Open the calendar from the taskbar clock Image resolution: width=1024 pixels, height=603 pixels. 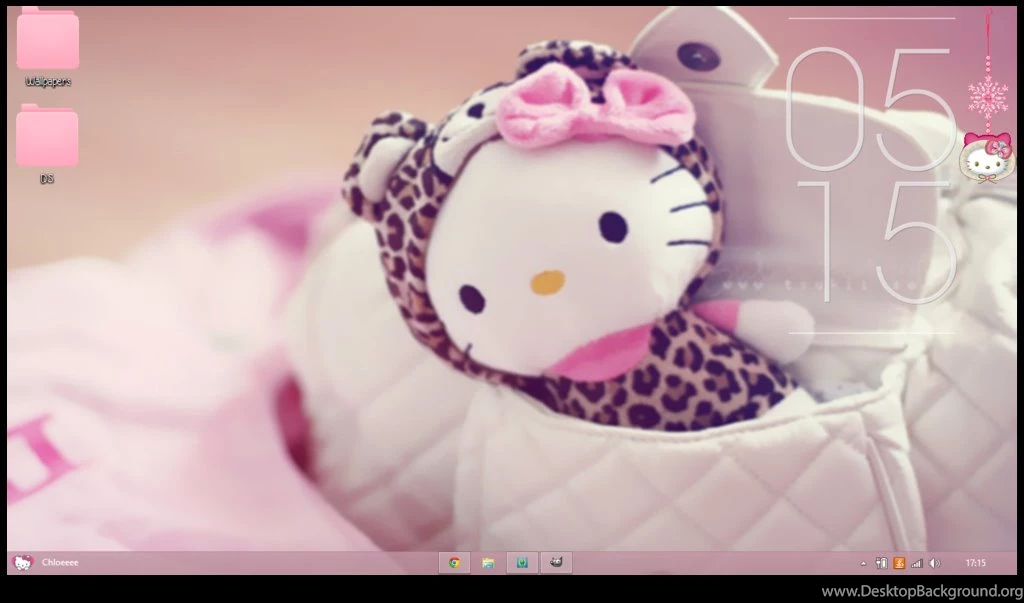(x=975, y=563)
